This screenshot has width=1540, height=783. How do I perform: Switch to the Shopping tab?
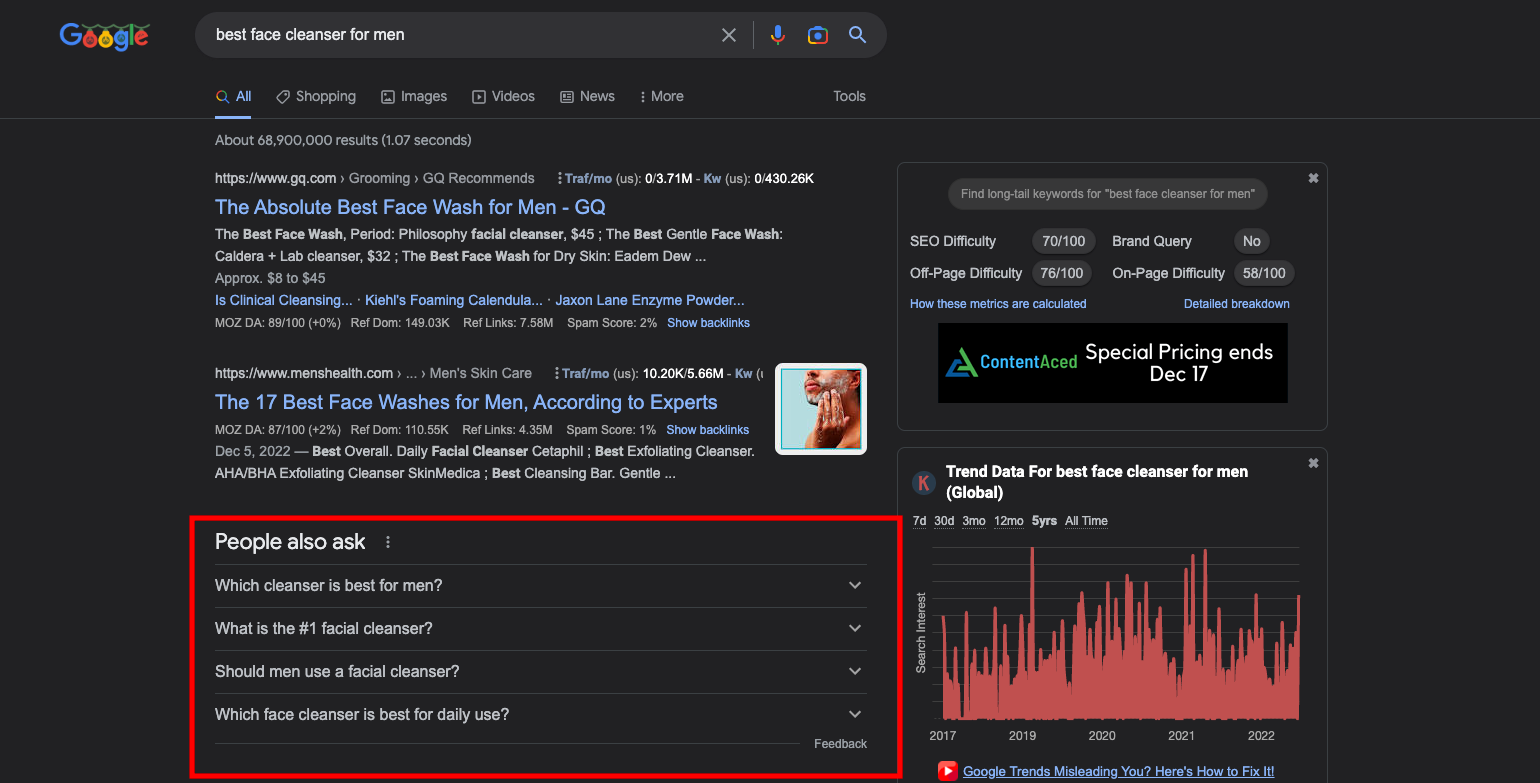click(316, 96)
